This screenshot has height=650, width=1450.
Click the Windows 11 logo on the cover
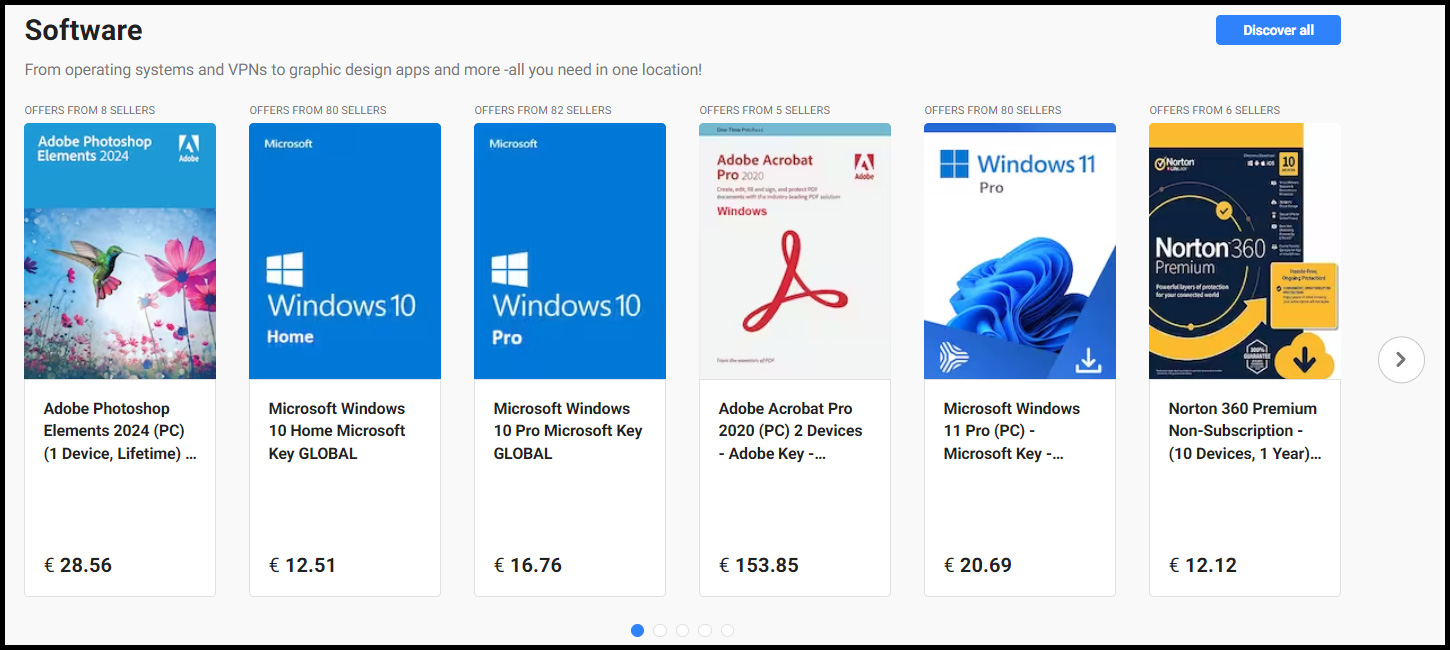tap(955, 164)
